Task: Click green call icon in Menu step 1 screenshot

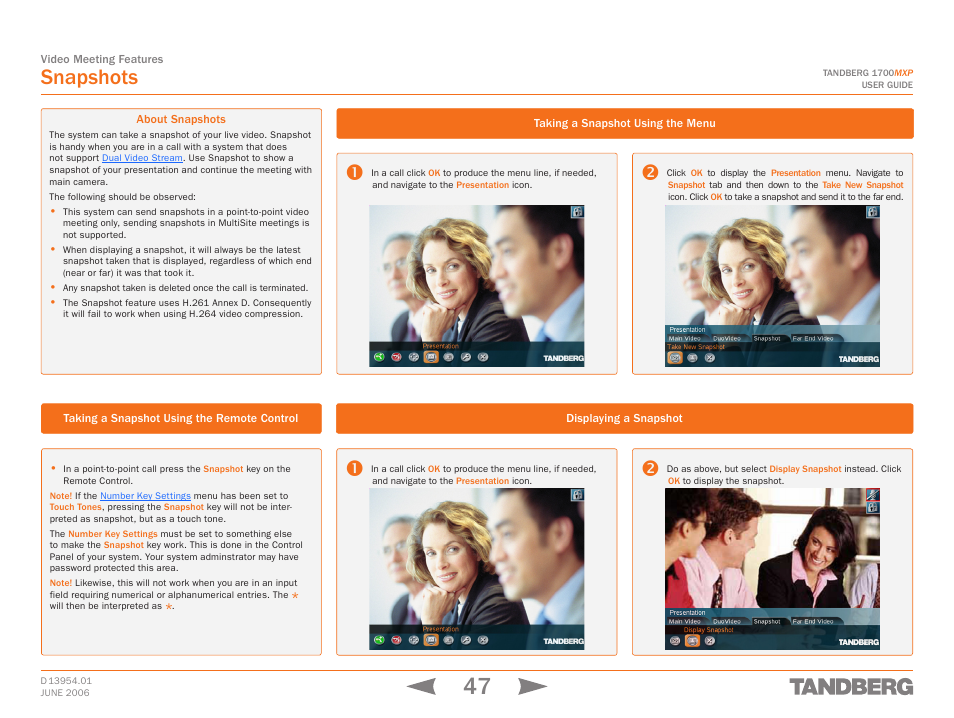Action: point(379,357)
